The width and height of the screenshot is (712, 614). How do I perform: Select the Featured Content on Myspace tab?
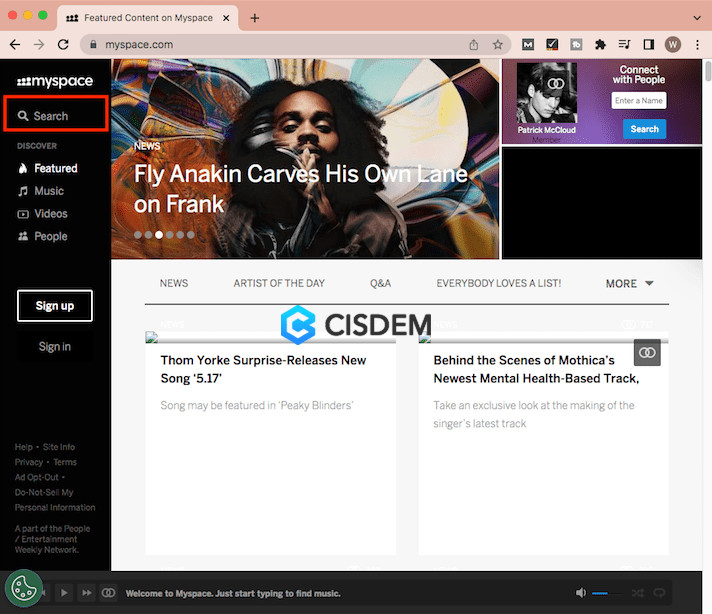(x=148, y=18)
